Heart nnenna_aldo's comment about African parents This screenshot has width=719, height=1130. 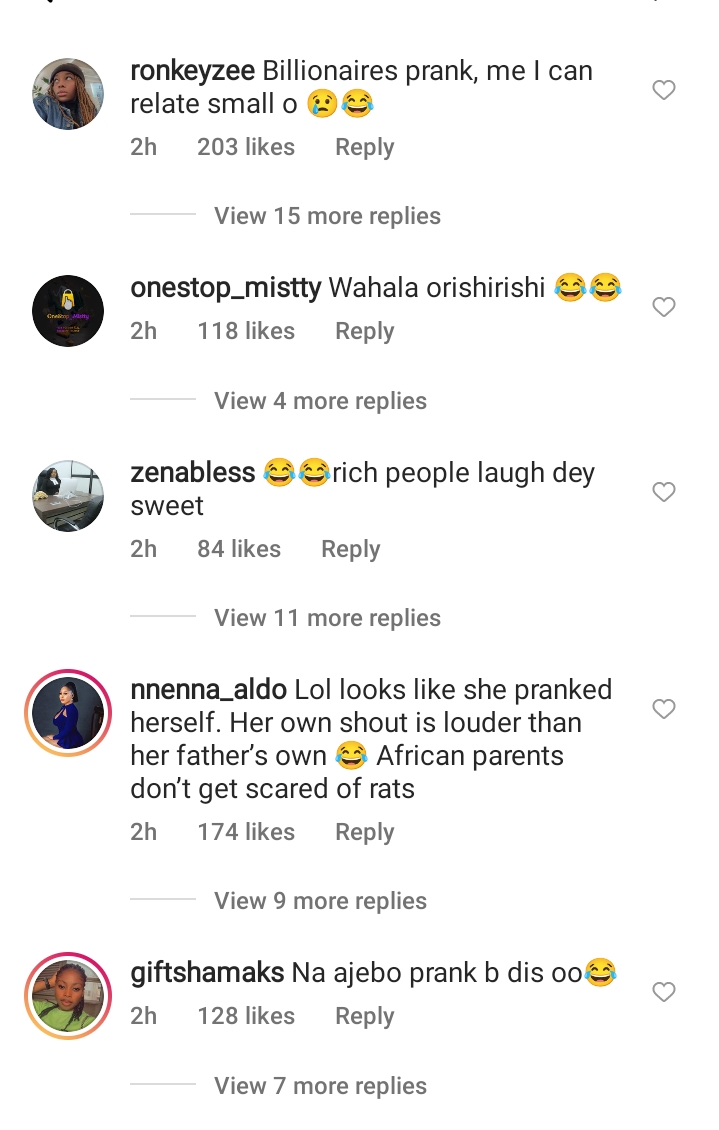[x=664, y=709]
